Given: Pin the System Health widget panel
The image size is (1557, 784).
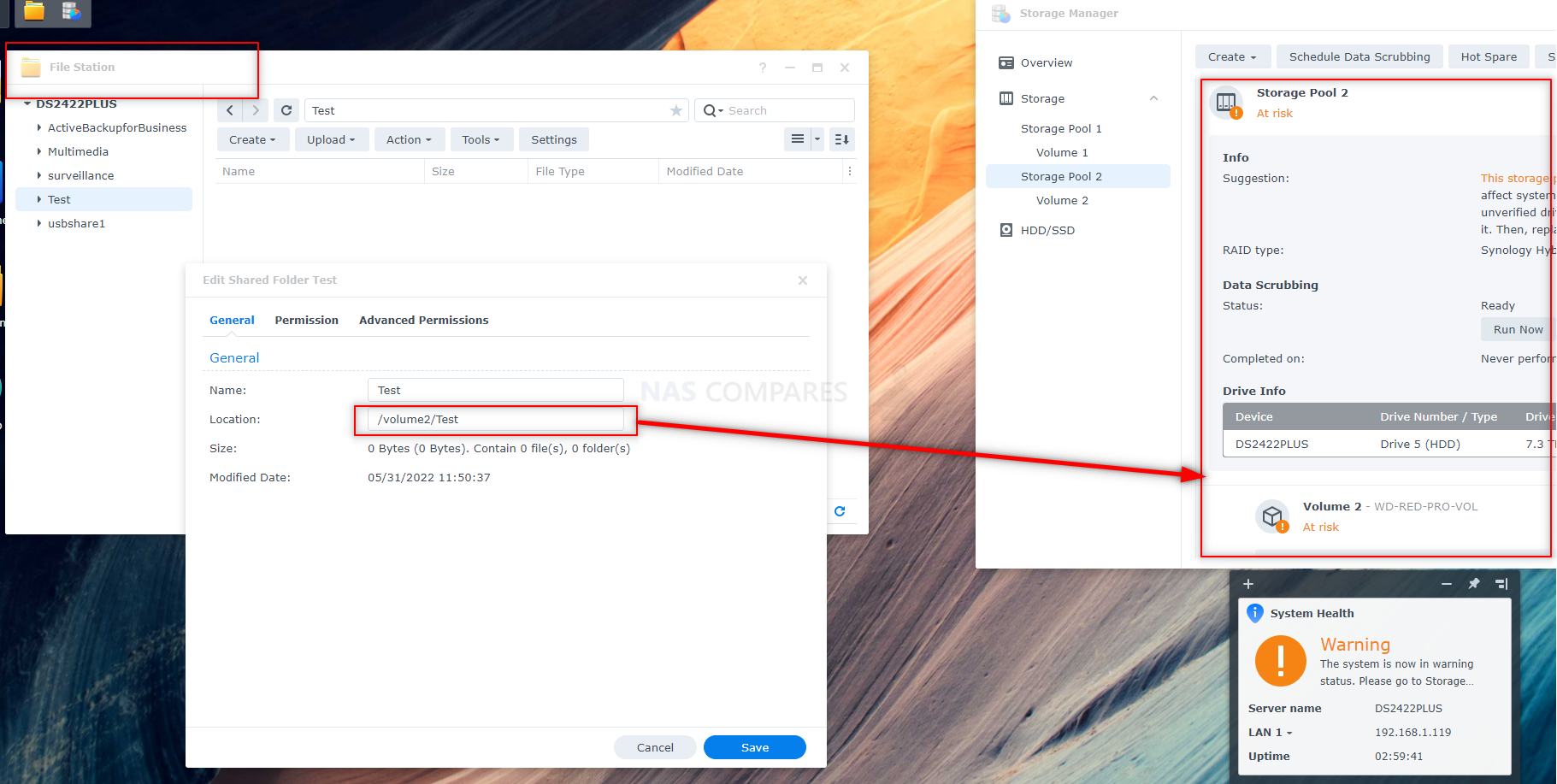Looking at the screenshot, I should [x=1474, y=584].
